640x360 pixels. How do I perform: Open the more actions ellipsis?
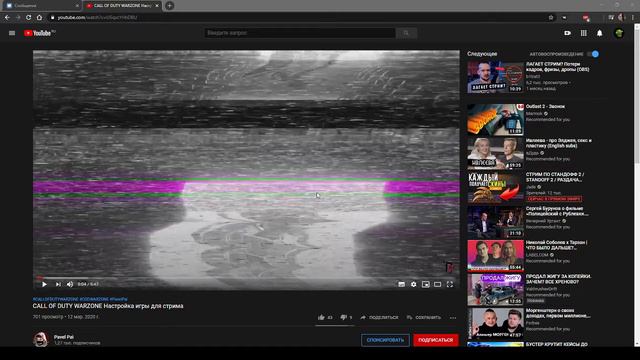pos(453,318)
